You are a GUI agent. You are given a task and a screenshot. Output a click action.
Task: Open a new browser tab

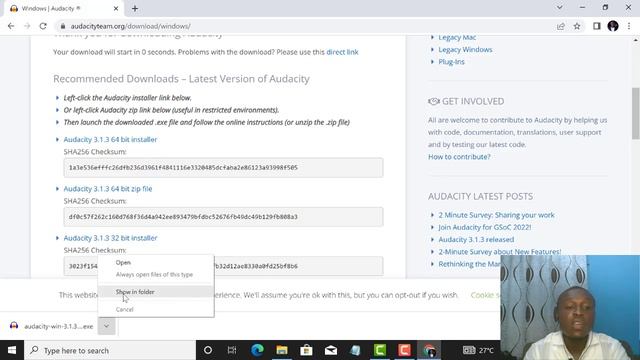pyautogui.click(x=135, y=8)
